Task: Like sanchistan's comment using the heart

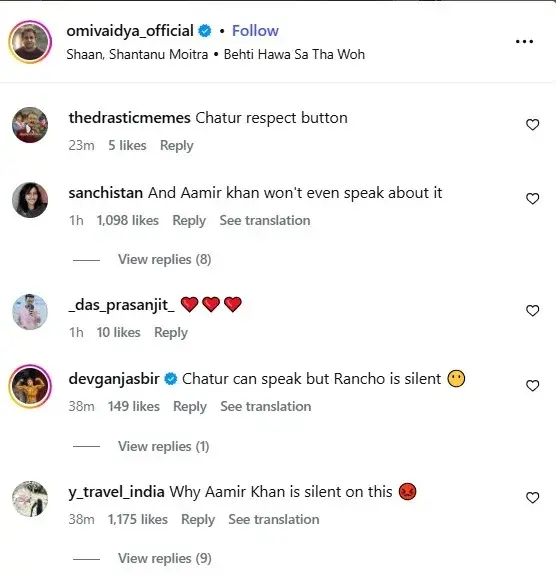Action: point(532,198)
